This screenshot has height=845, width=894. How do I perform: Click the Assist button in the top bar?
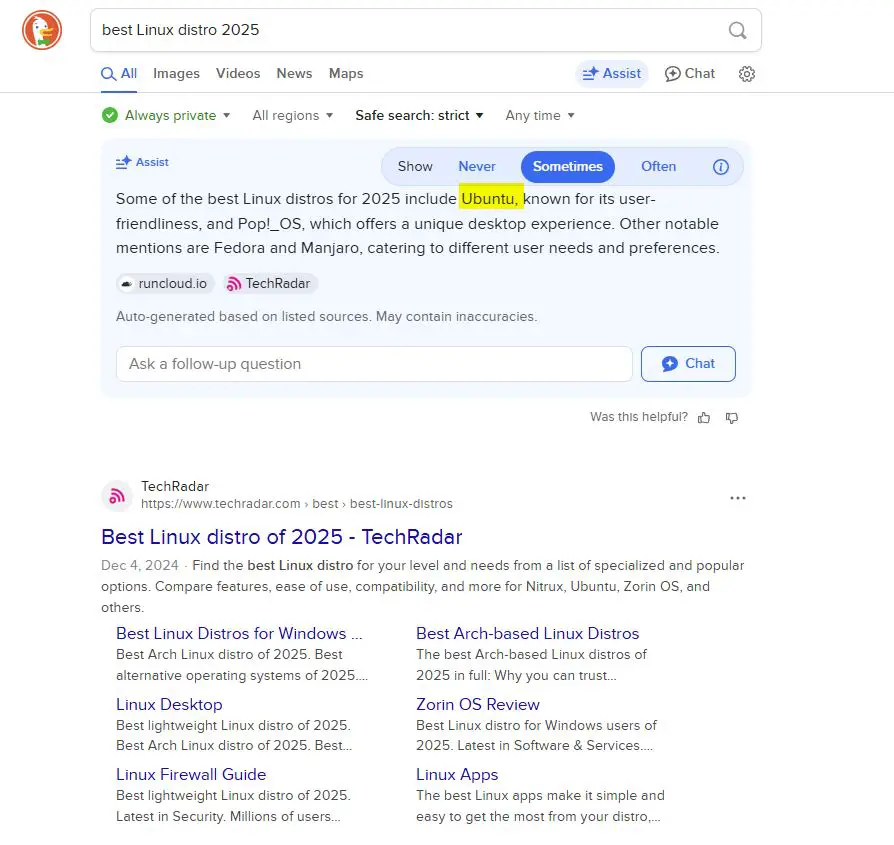611,74
